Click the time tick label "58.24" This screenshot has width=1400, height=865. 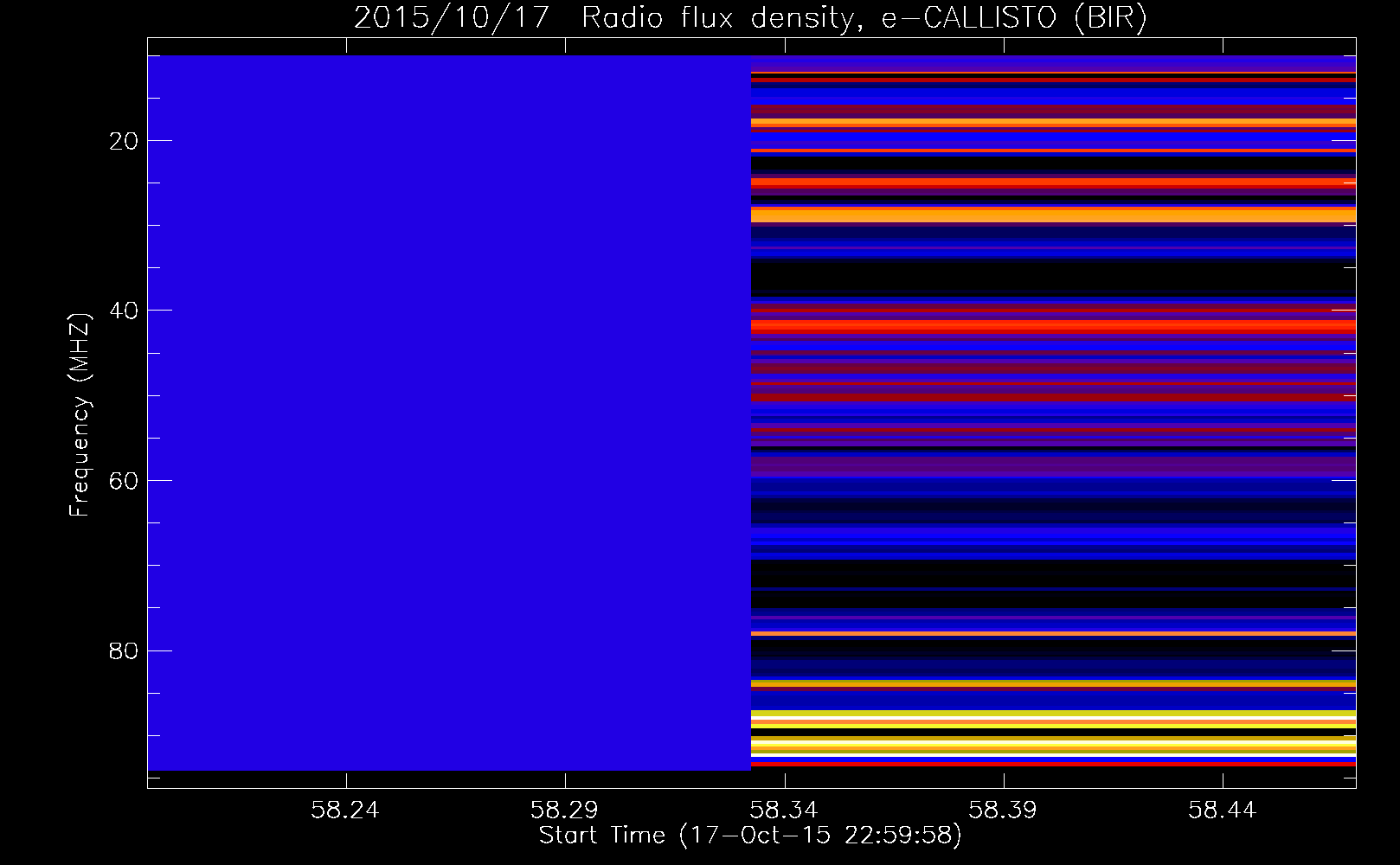coord(345,810)
